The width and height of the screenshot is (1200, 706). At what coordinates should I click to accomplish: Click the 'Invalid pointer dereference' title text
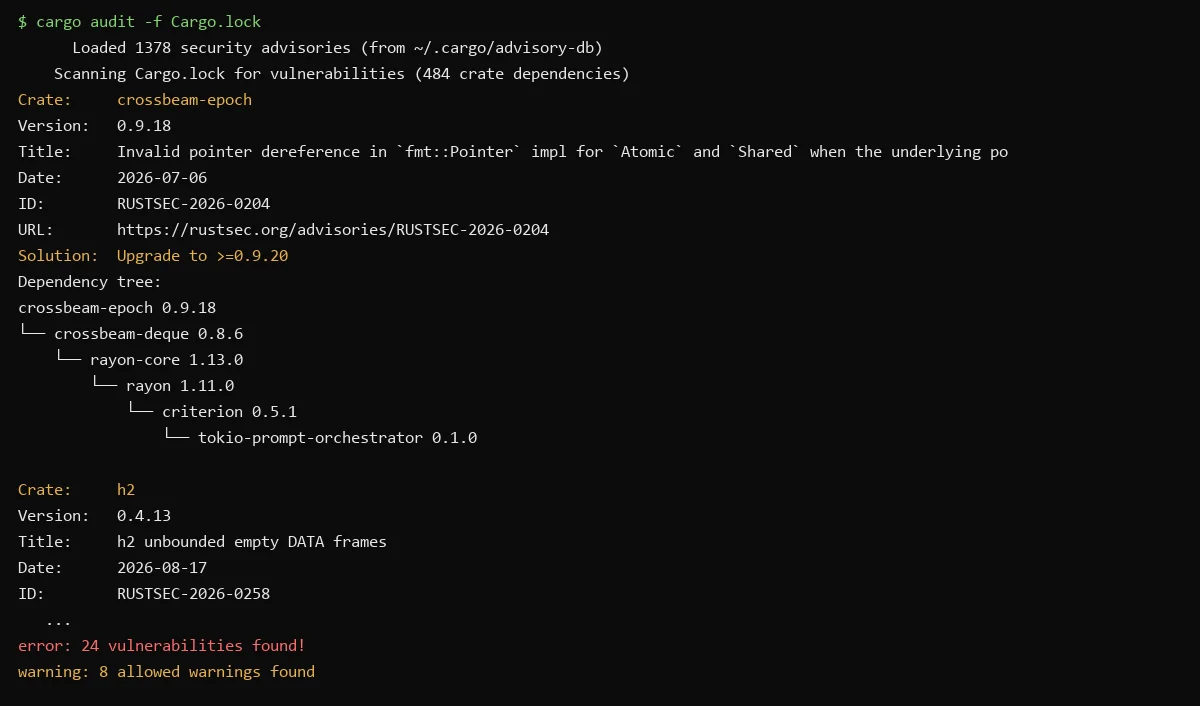pyautogui.click(x=562, y=152)
